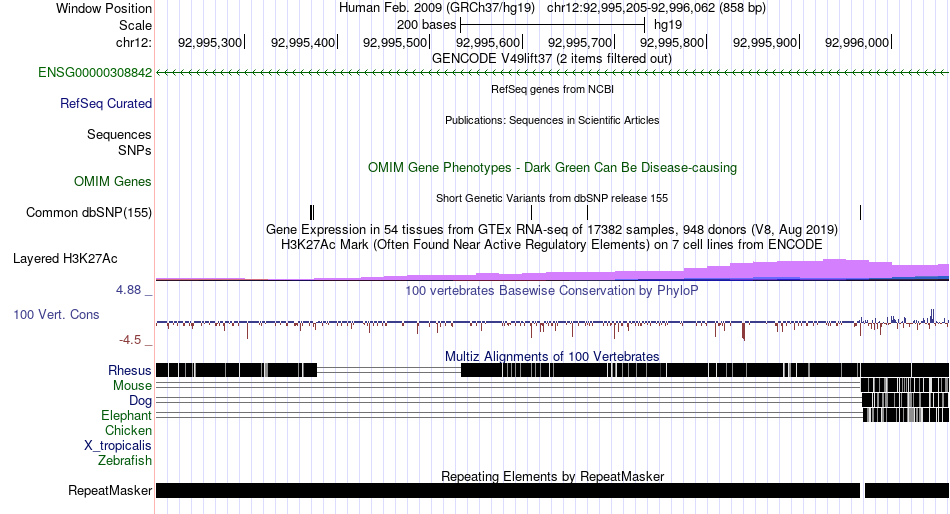
Task: Click the Dog alignment block
Action: coord(905,400)
